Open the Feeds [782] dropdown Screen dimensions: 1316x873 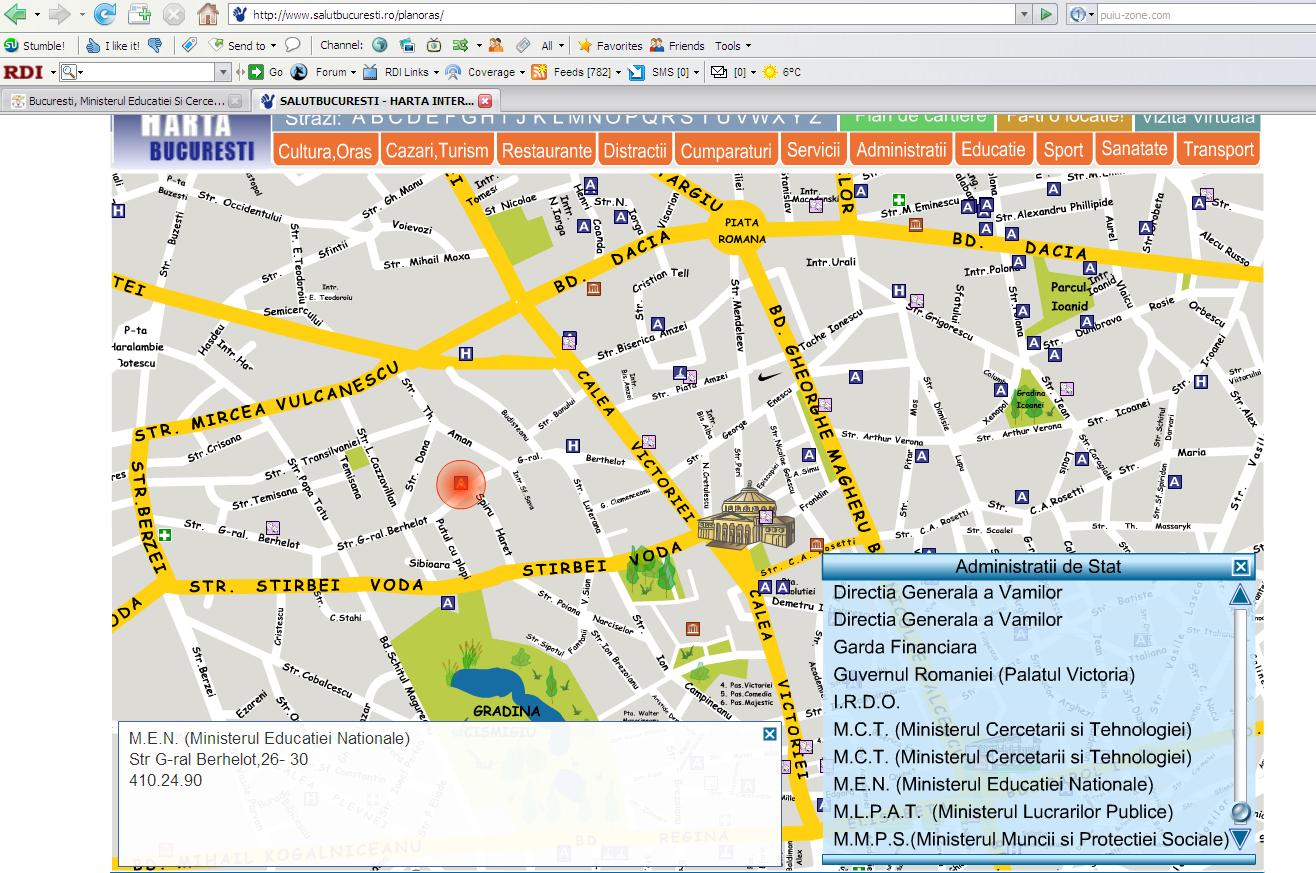pos(576,72)
